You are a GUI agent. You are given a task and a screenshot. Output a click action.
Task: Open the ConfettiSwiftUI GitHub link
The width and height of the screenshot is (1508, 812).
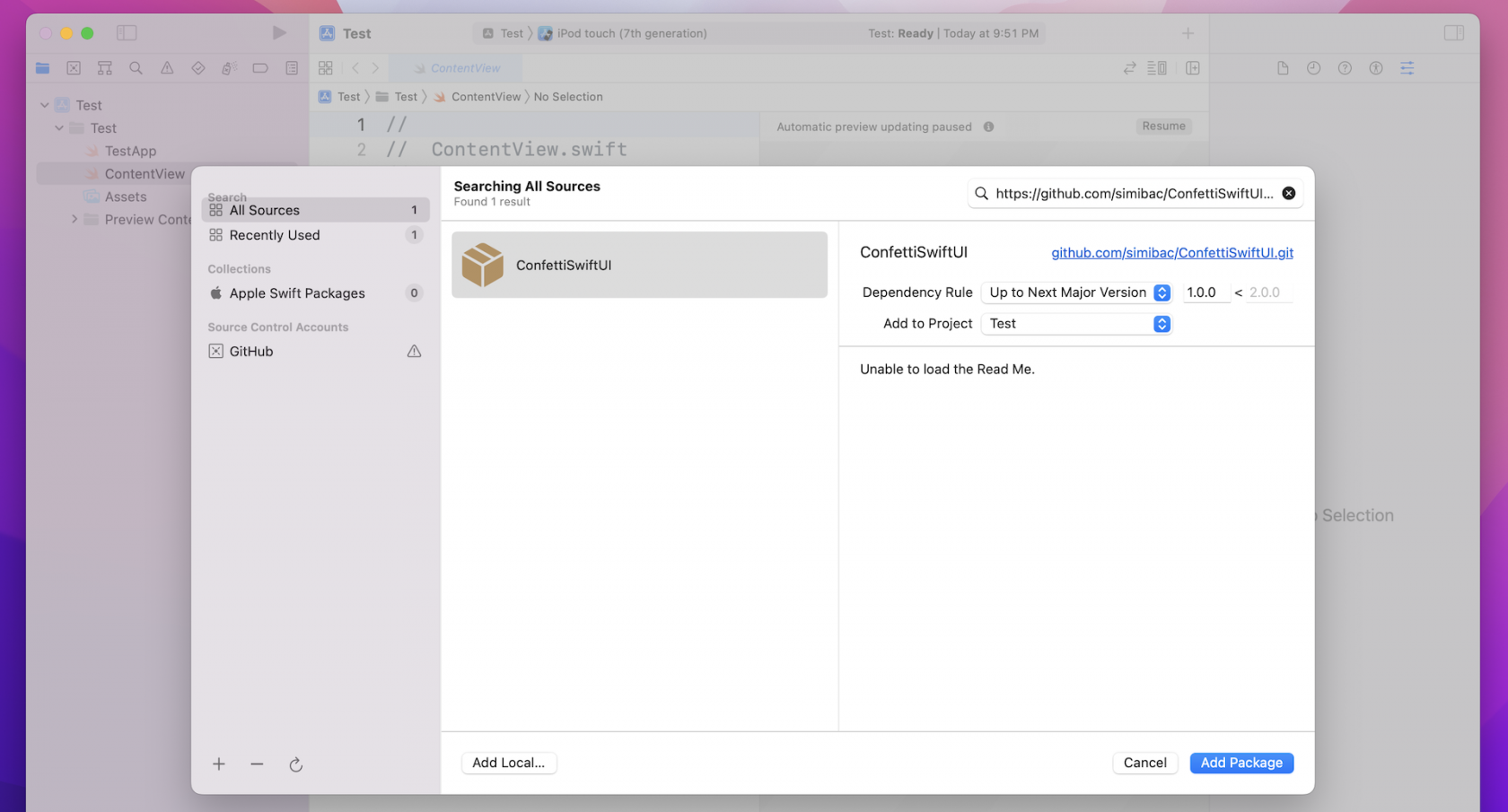(1171, 253)
